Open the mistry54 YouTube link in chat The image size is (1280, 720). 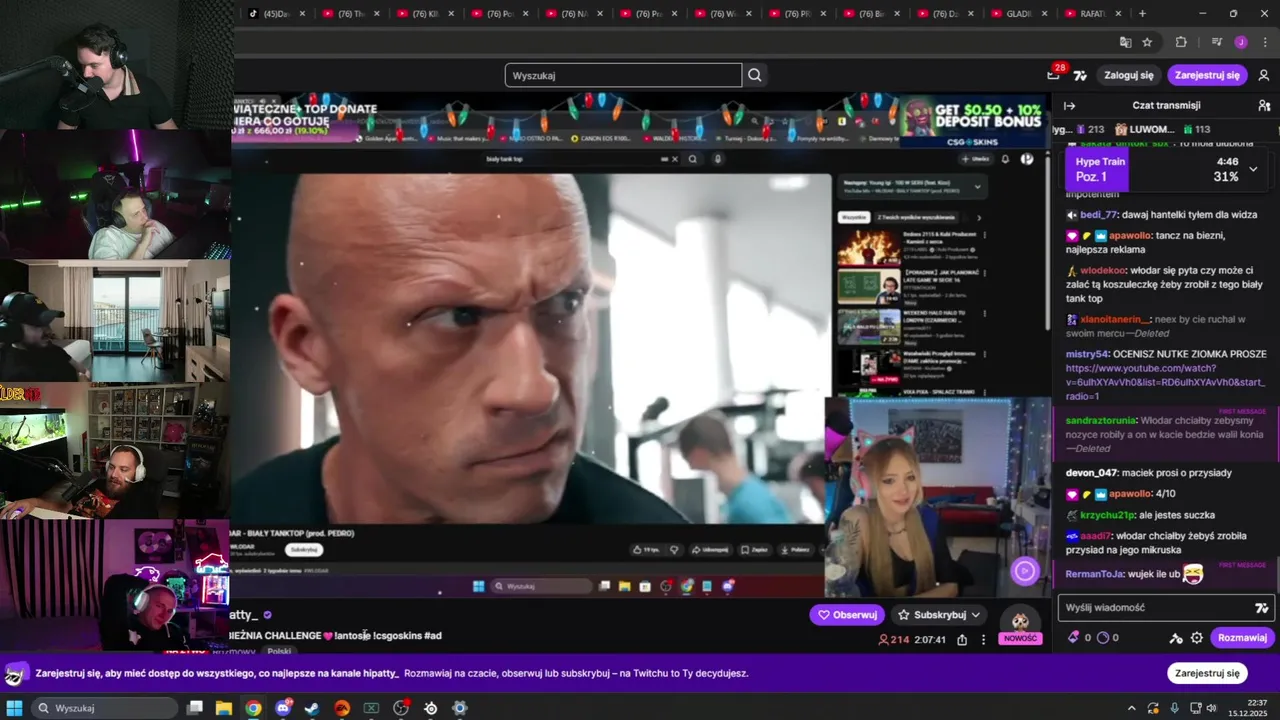coord(1165,382)
